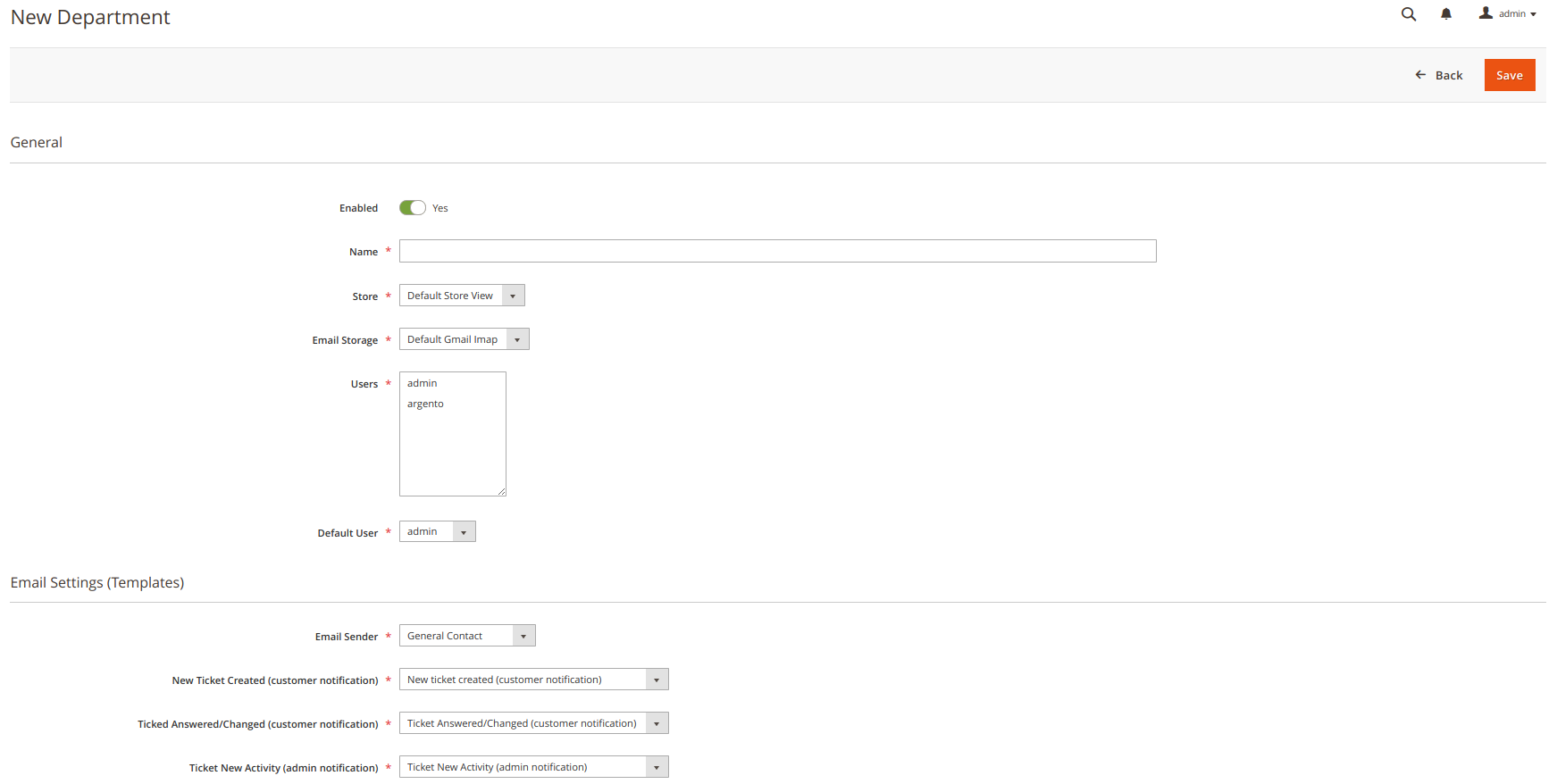Go back with the Back button
The height and width of the screenshot is (784, 1557).
point(1439,75)
